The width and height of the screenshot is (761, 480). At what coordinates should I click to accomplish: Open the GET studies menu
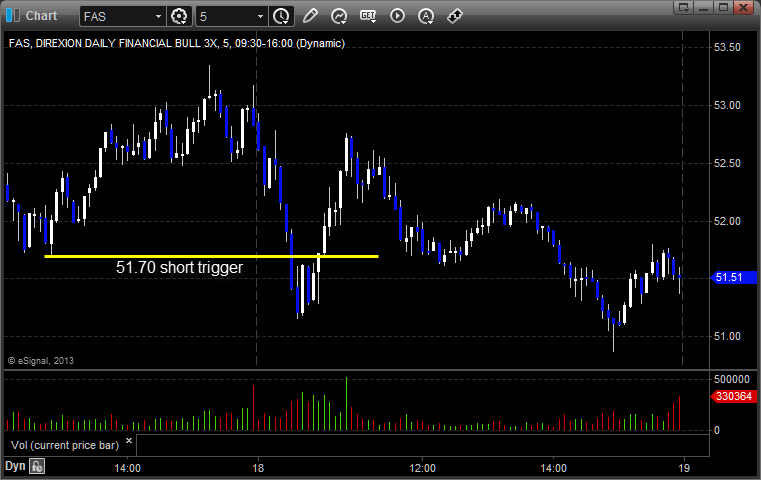[x=368, y=16]
